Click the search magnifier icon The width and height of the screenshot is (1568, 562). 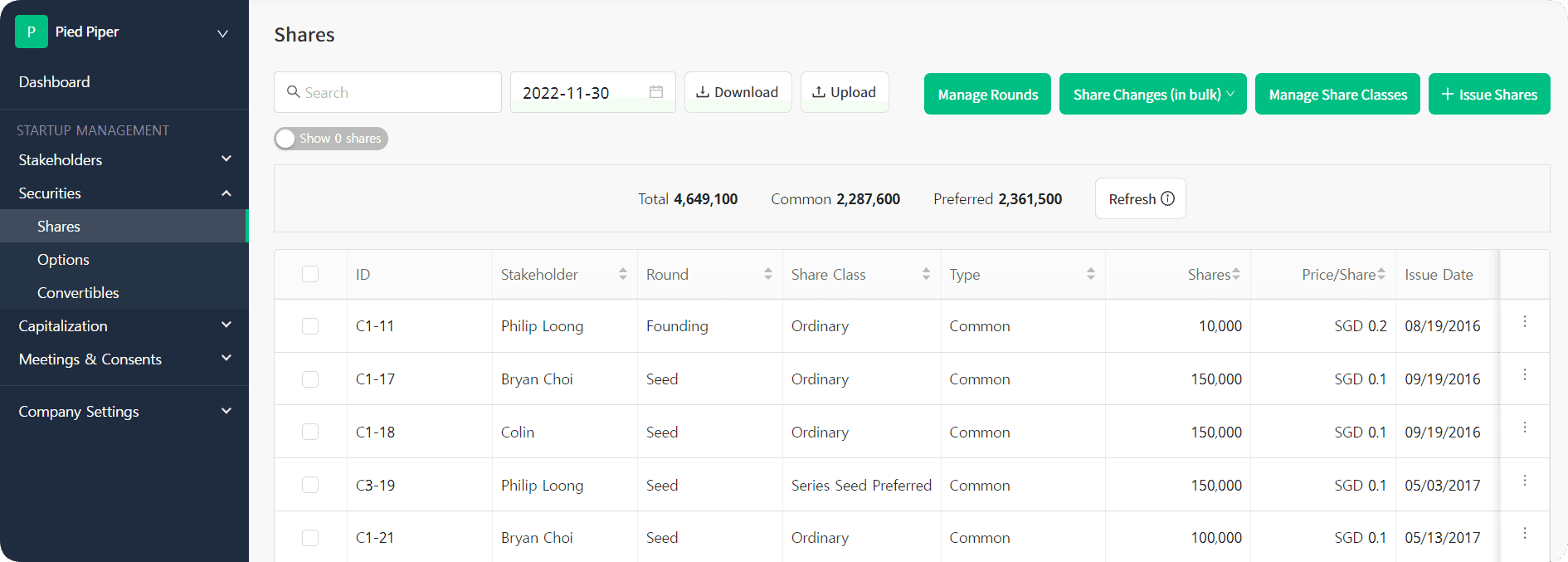click(293, 92)
